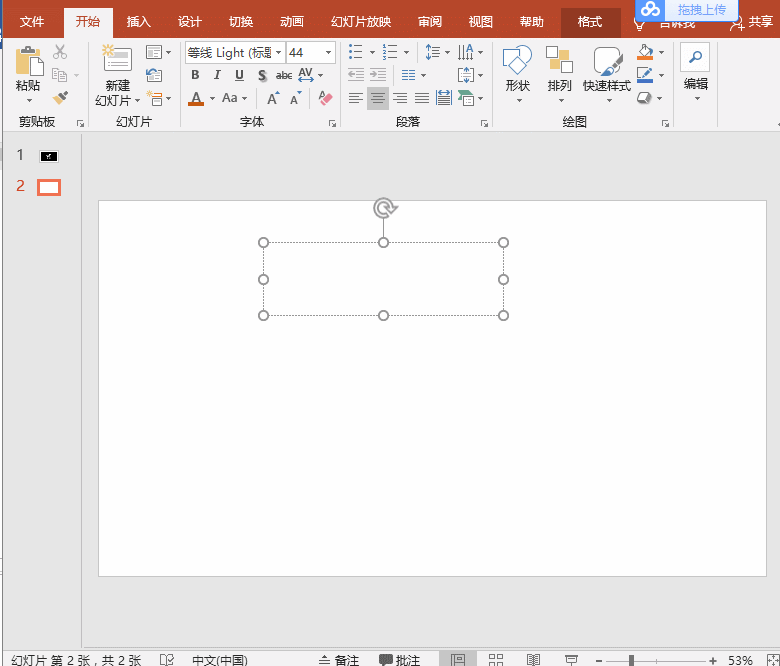This screenshot has width=780, height=666.
Task: Click the Paste clipboard icon
Action: pyautogui.click(x=29, y=61)
